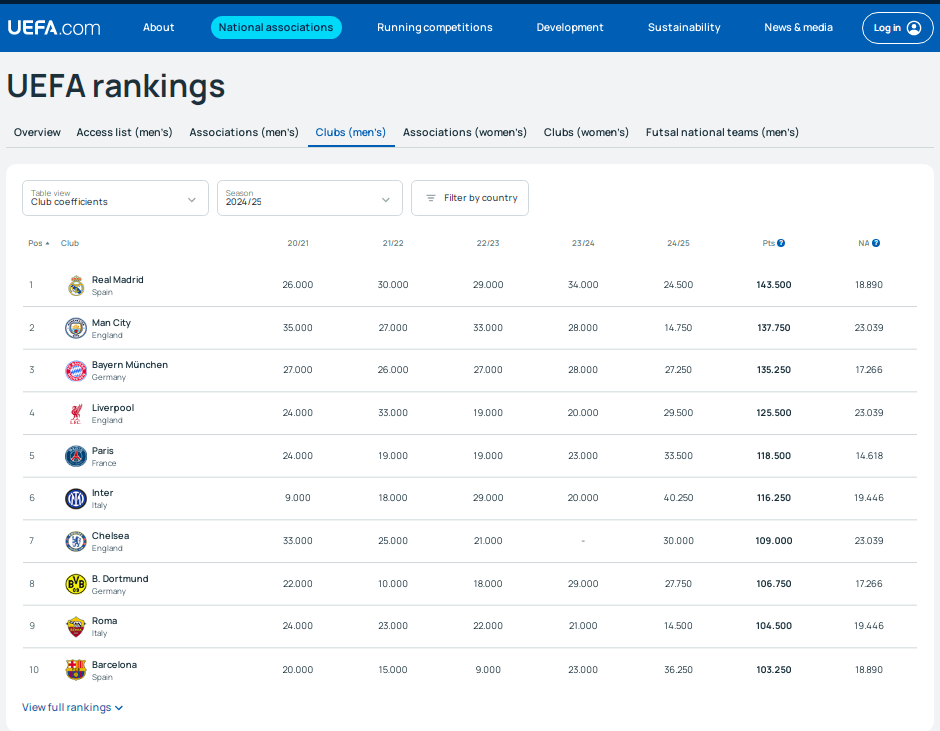Click the Liverpool club crest
Image resolution: width=940 pixels, height=731 pixels.
pos(76,413)
